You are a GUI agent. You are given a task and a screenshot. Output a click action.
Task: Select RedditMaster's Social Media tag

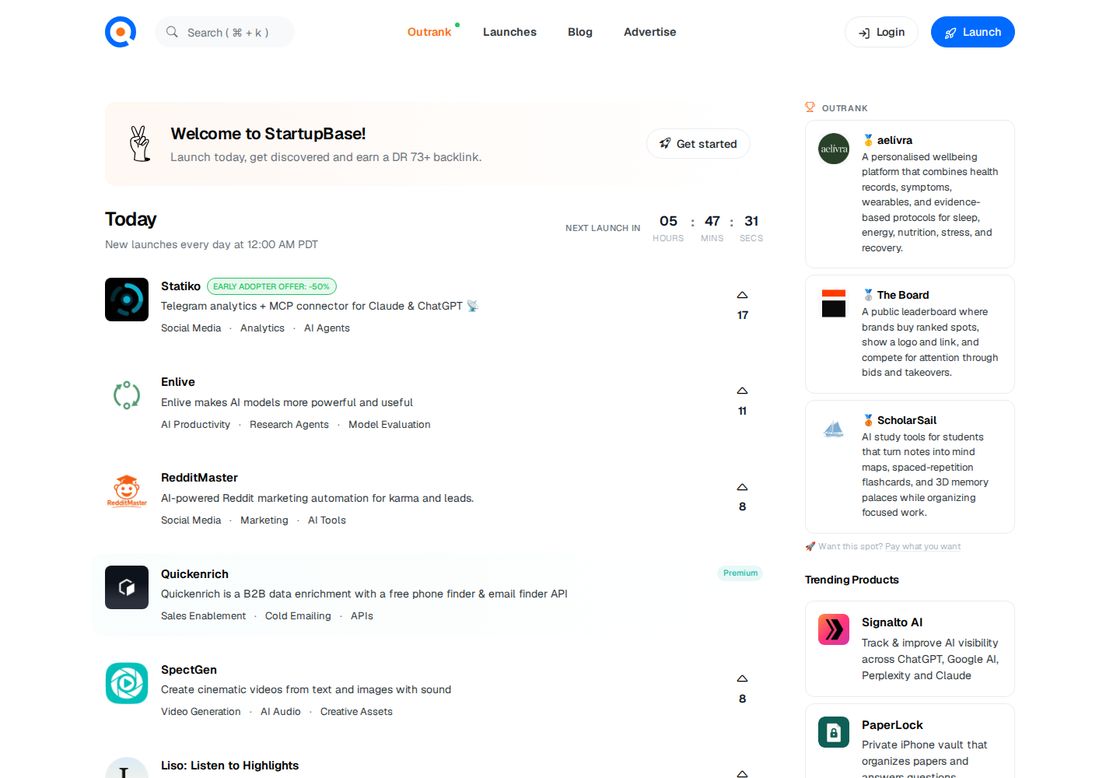click(191, 520)
